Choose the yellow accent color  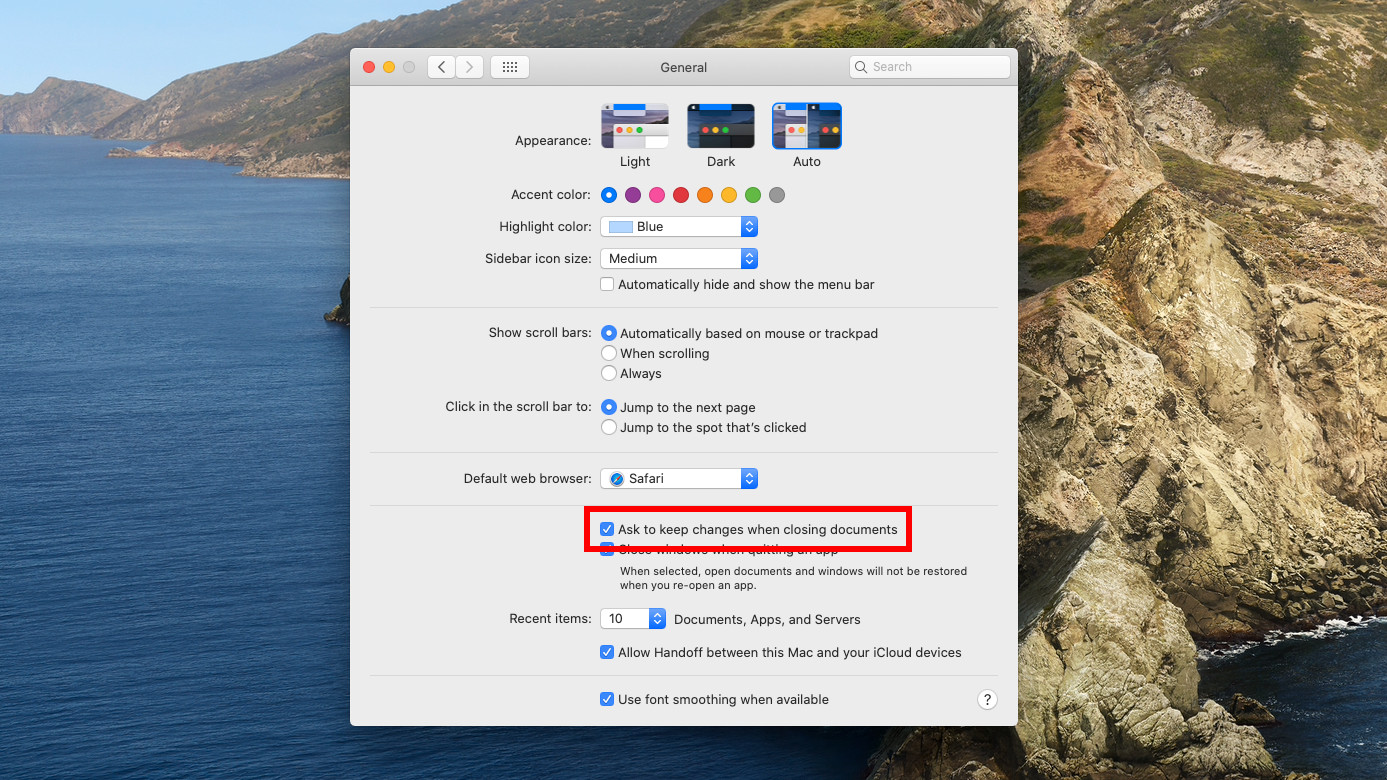click(729, 195)
